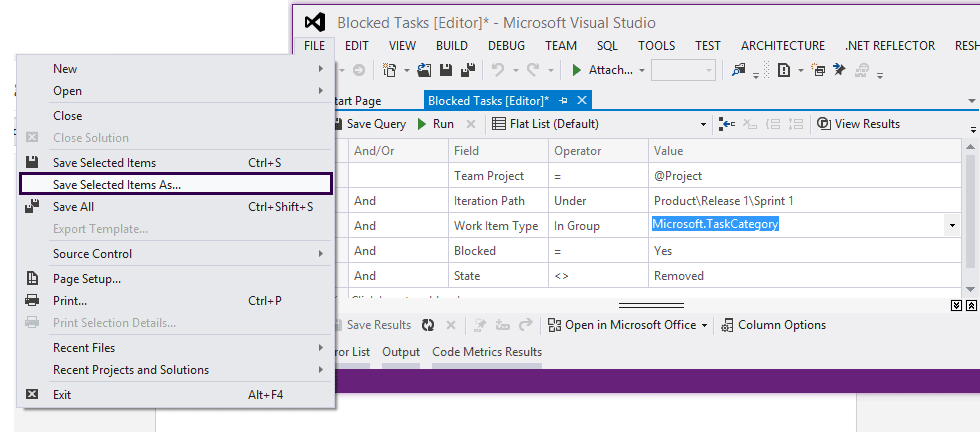Click the horizontal splitter bar between panes
980x432 pixels.
[x=650, y=305]
